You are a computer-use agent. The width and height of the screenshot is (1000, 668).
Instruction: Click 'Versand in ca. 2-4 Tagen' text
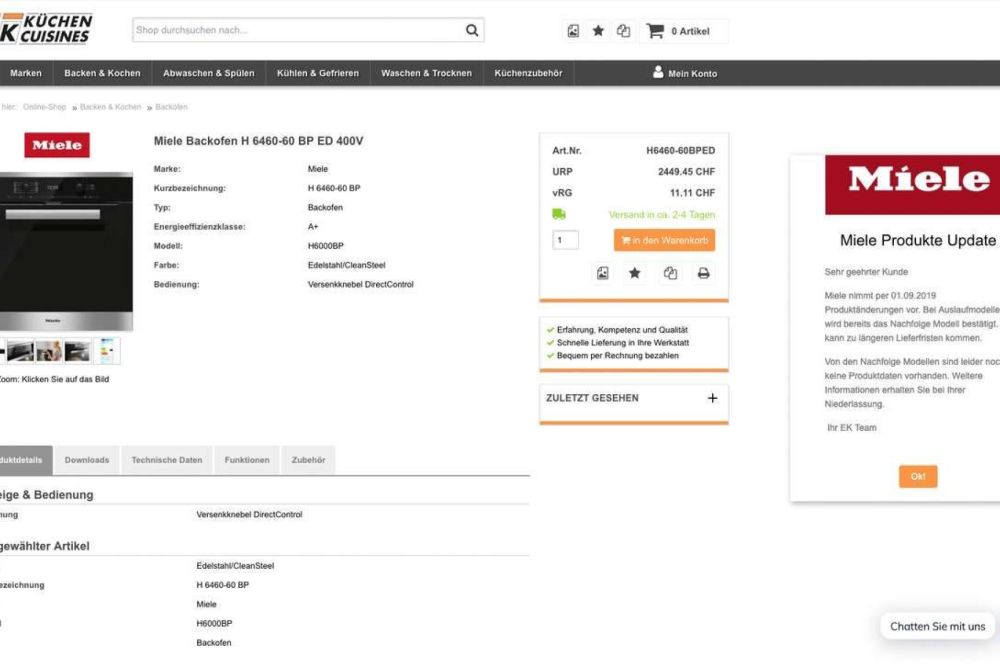pos(661,215)
